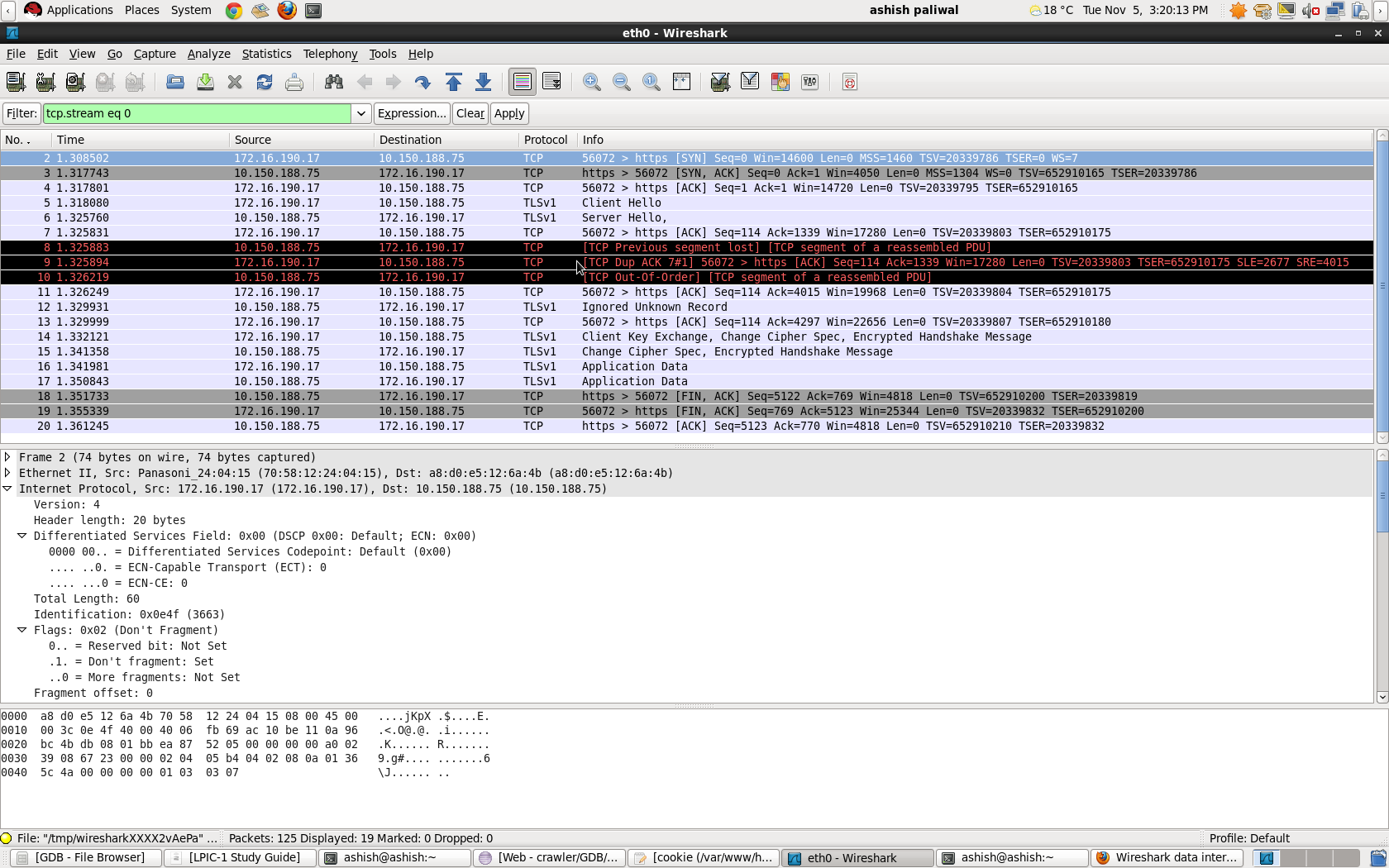The width and height of the screenshot is (1389, 868).
Task: Apply the display filter
Action: point(509,113)
